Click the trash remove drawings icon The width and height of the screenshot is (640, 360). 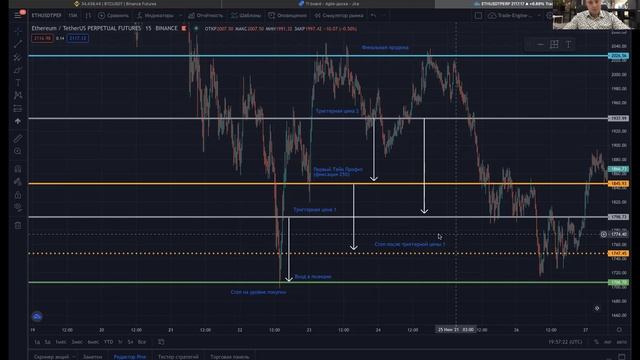pos(18,225)
